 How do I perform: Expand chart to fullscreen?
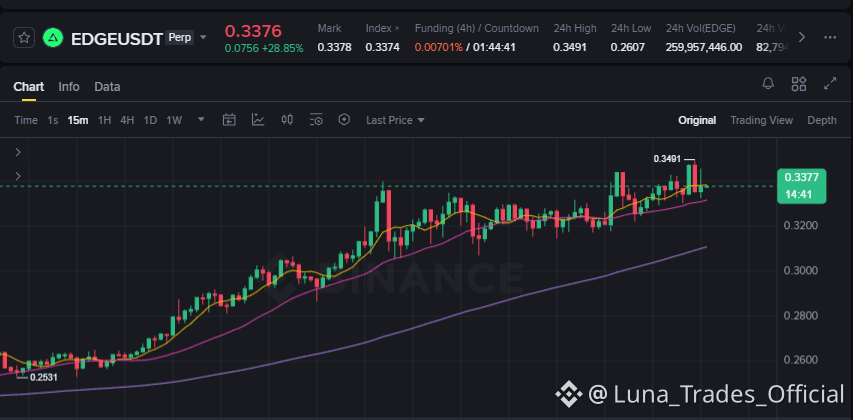(830, 83)
